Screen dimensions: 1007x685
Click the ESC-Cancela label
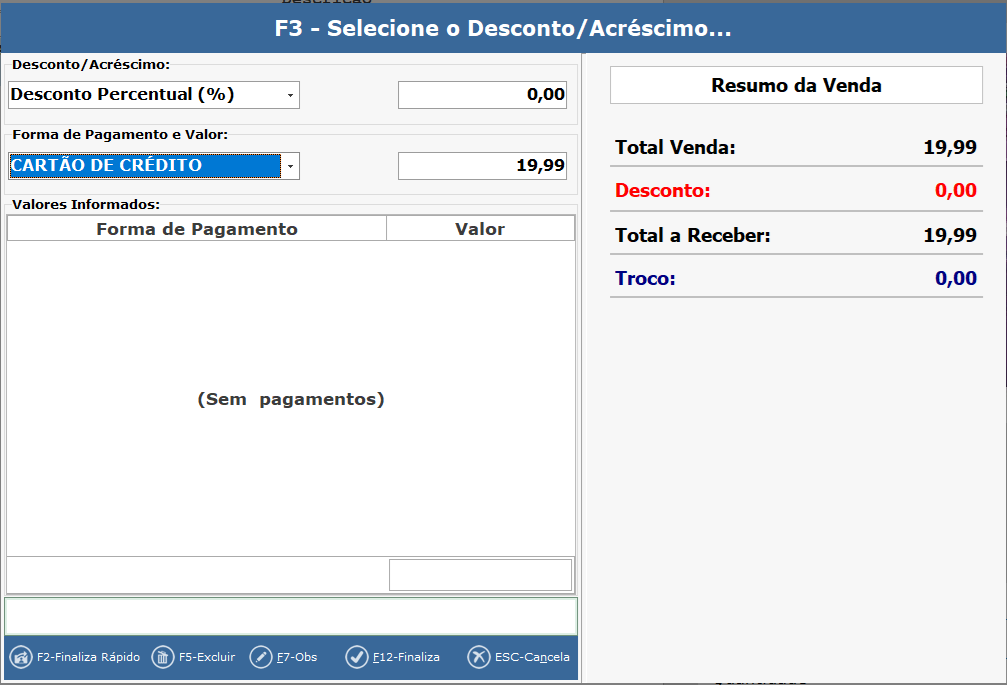[532, 657]
